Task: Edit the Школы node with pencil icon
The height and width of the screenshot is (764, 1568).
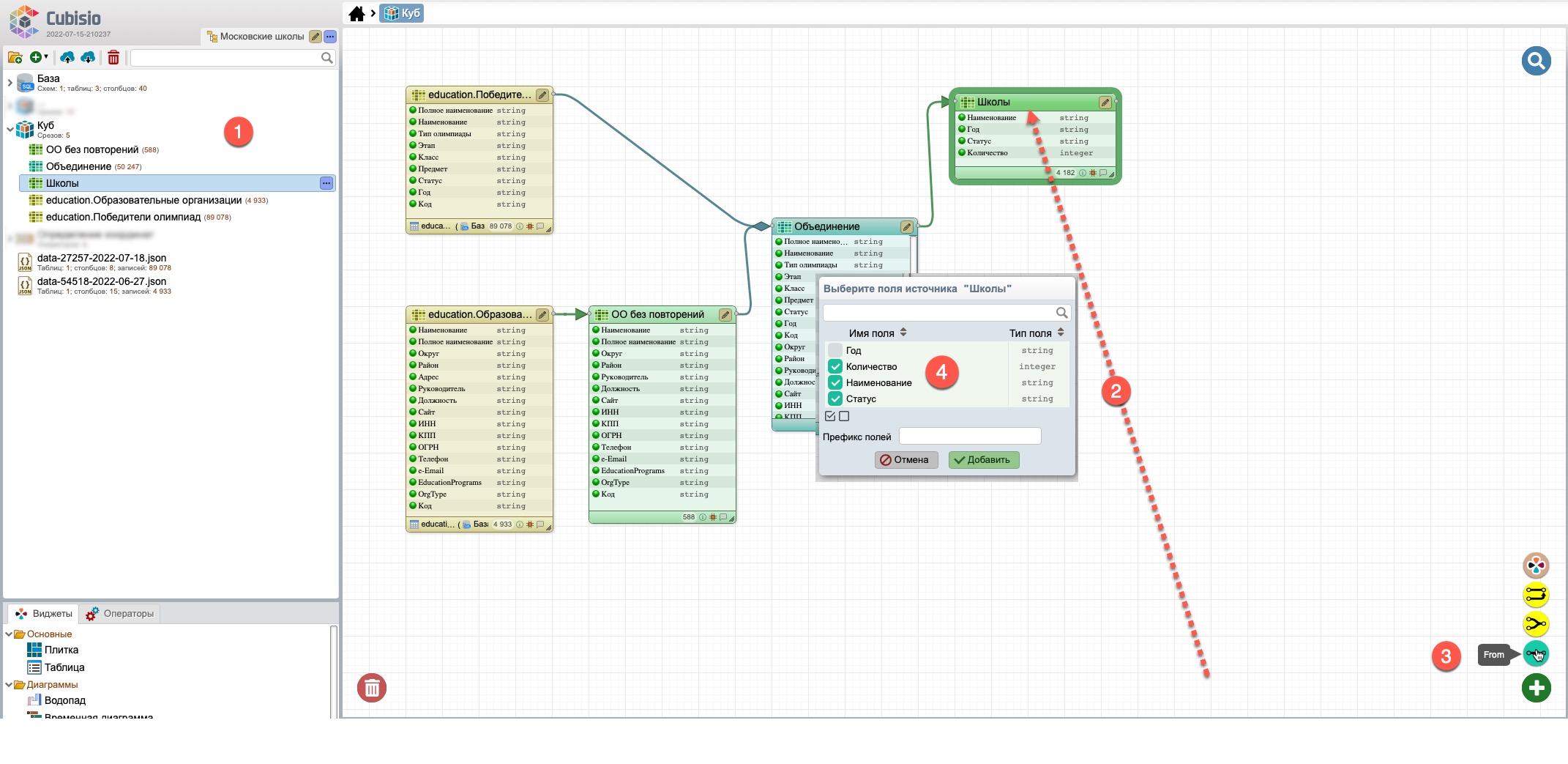Action: tap(1105, 103)
